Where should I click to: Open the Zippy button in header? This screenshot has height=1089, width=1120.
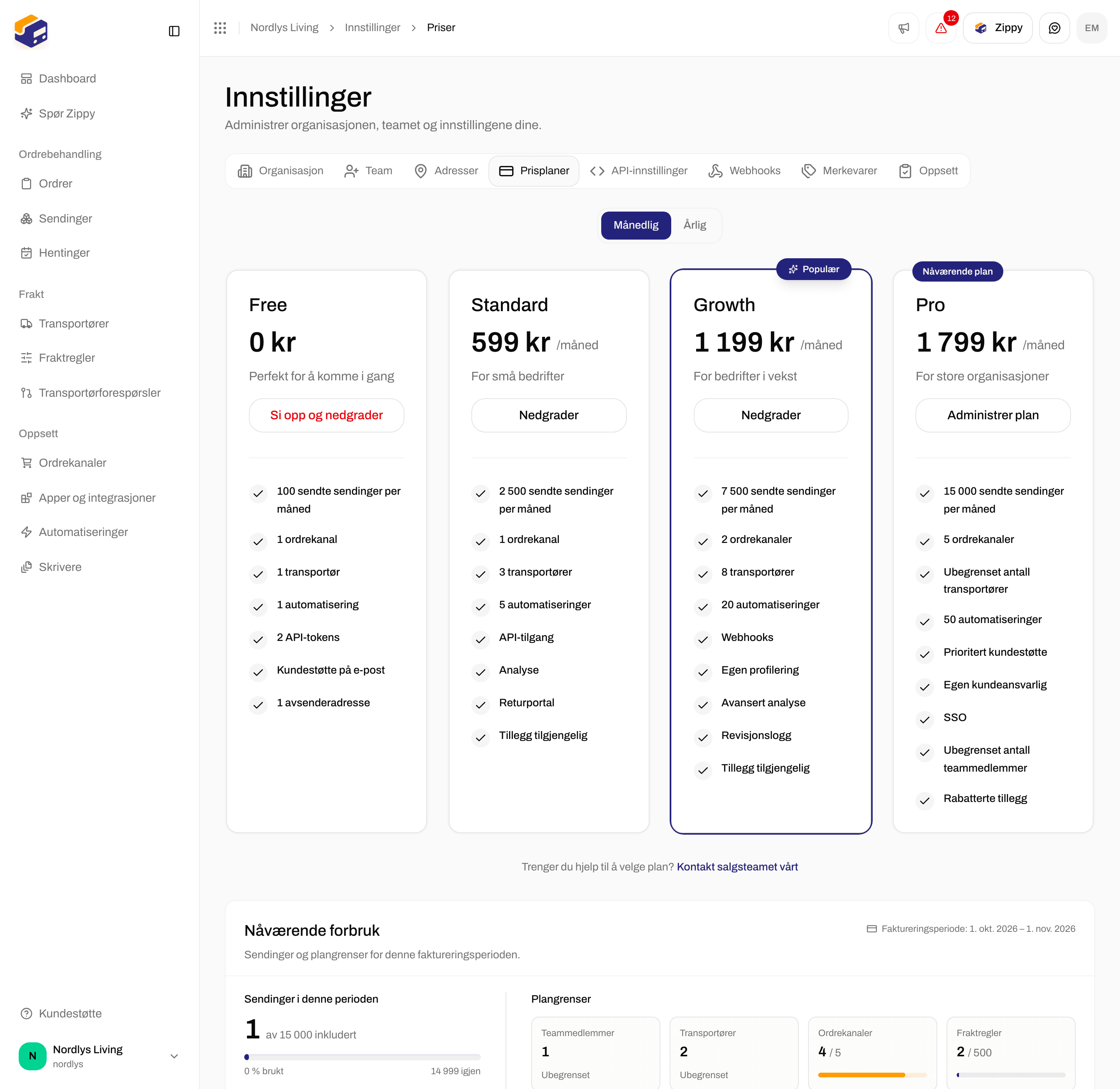point(997,28)
